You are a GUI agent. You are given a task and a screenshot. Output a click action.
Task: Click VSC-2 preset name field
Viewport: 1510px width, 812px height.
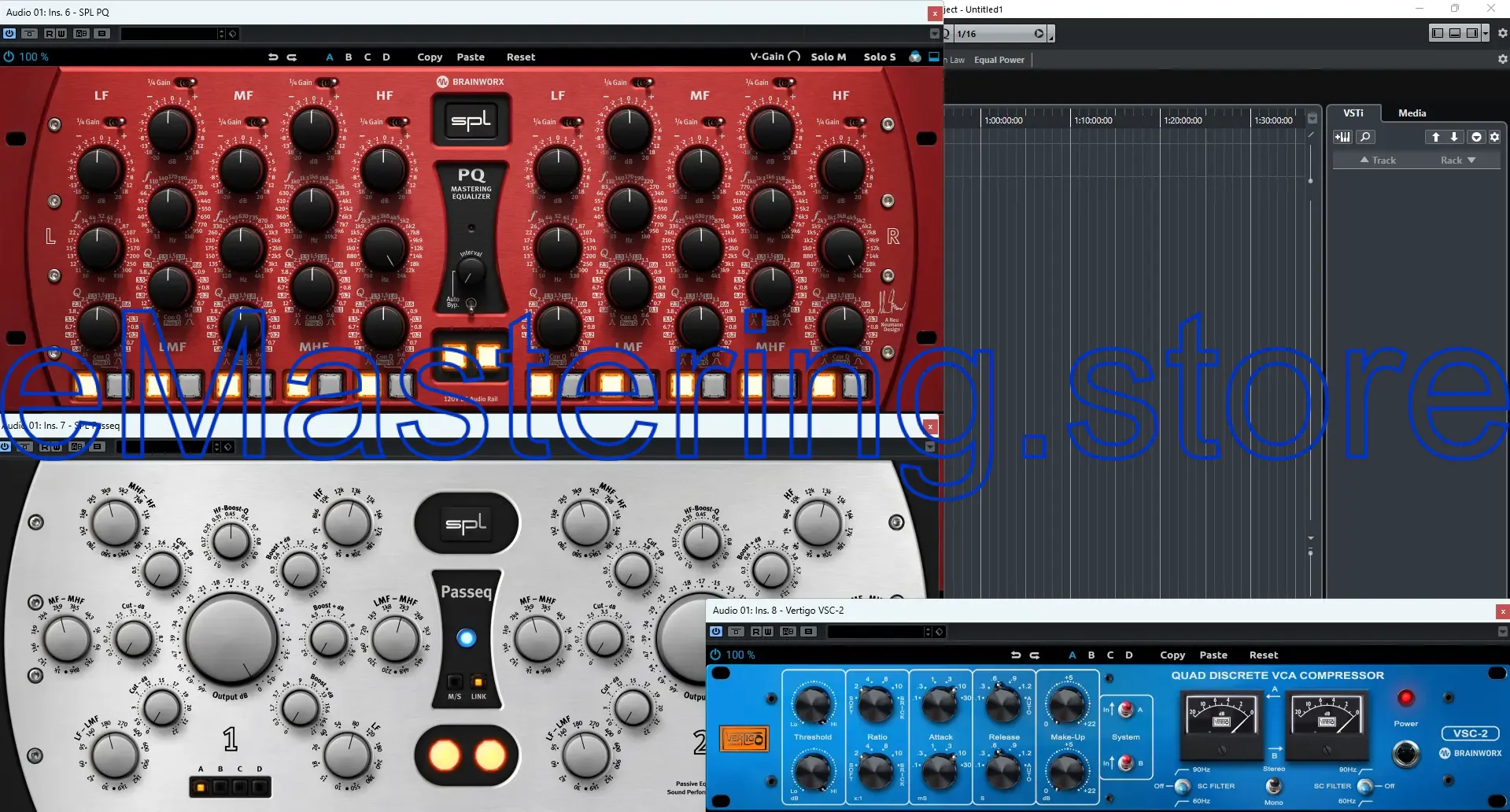click(x=875, y=632)
